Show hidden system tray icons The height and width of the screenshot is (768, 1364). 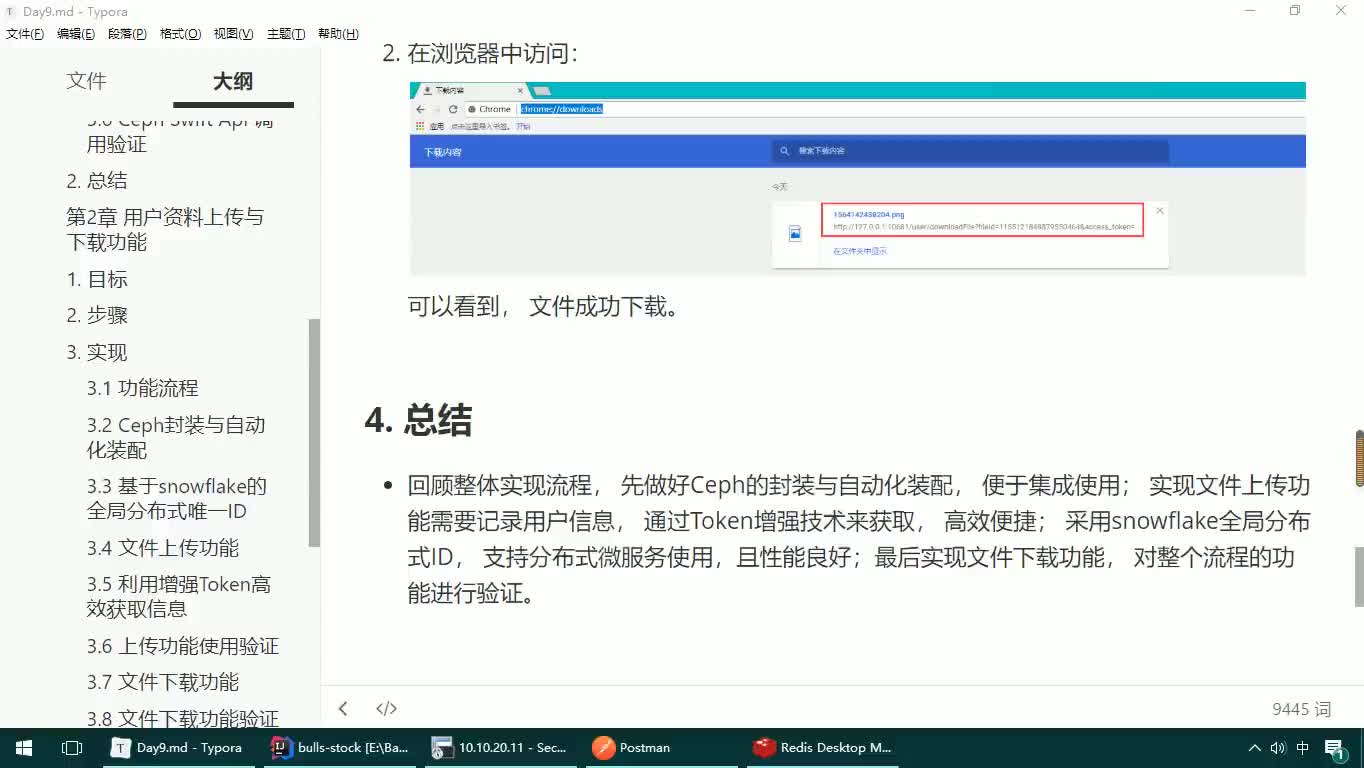[x=1254, y=747]
